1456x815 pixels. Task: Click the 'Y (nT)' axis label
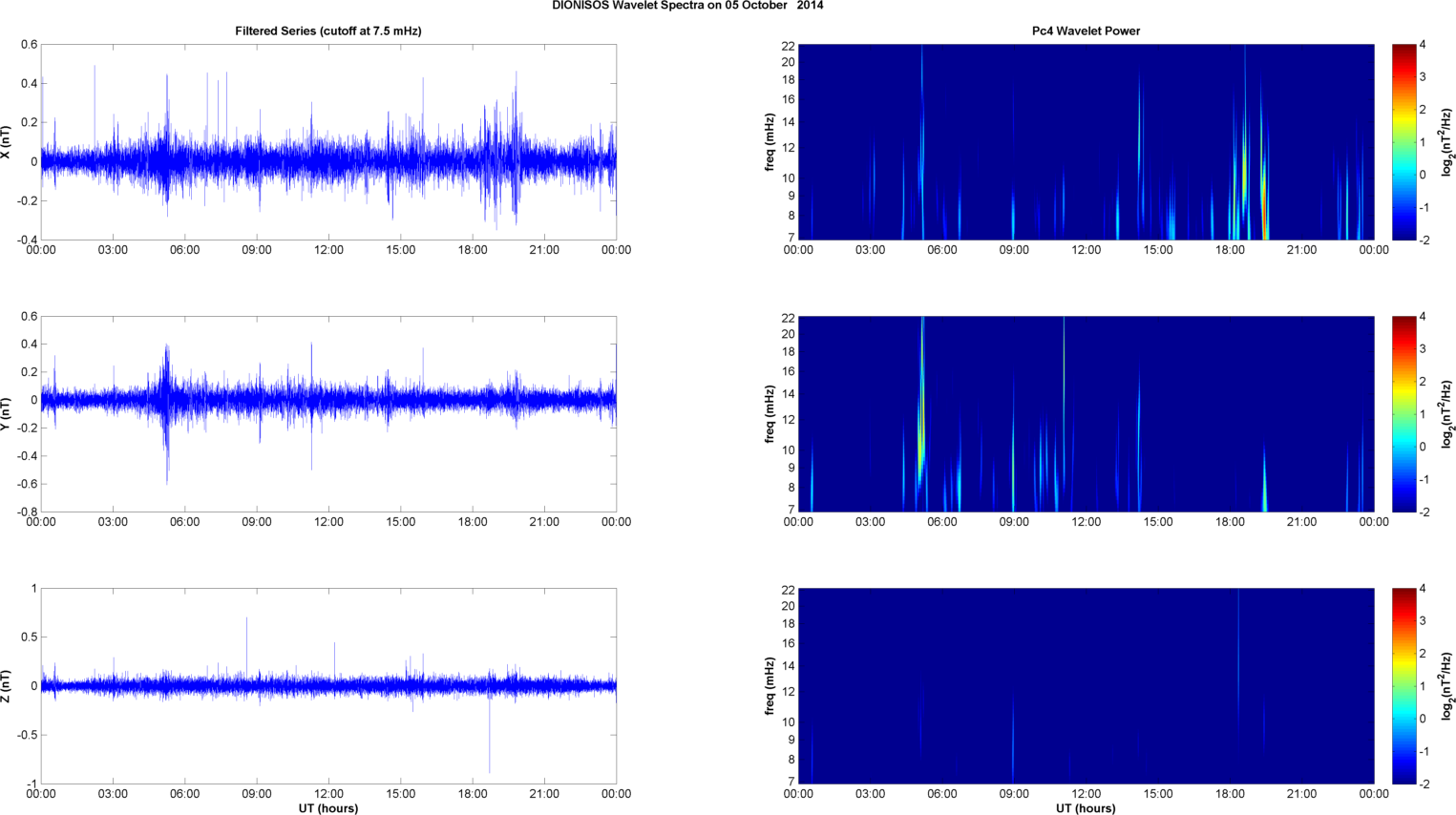click(6, 414)
